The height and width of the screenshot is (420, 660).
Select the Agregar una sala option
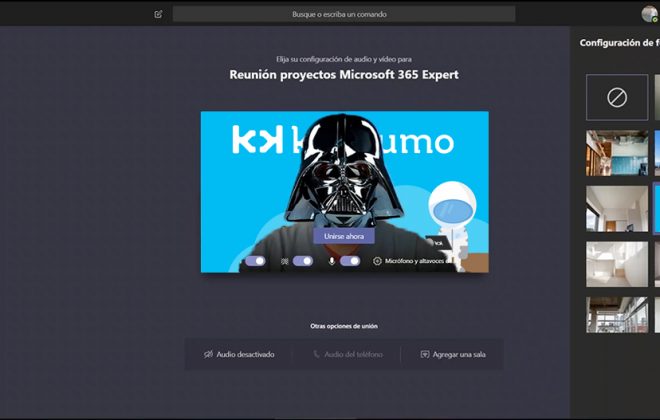click(453, 354)
